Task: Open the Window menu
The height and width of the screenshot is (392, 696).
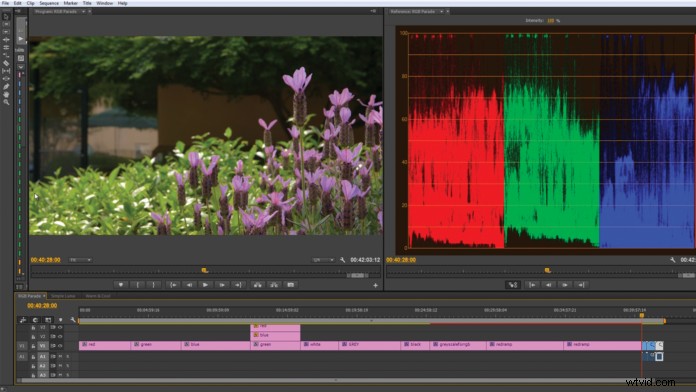Action: click(x=105, y=3)
